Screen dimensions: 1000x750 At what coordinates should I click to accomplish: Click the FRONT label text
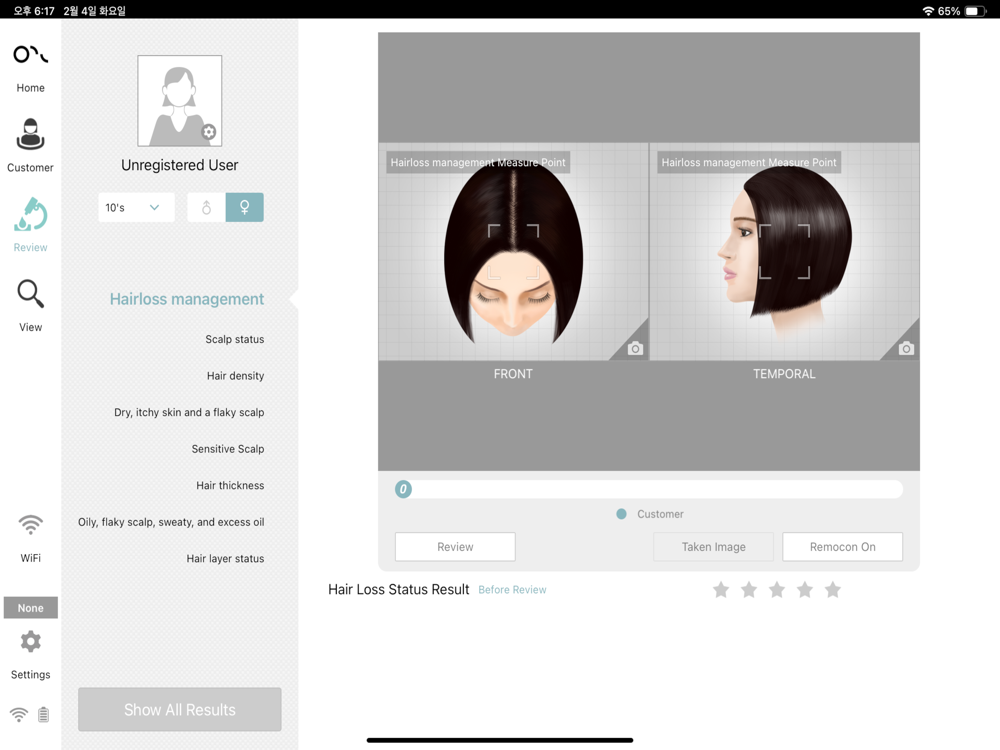tap(513, 374)
